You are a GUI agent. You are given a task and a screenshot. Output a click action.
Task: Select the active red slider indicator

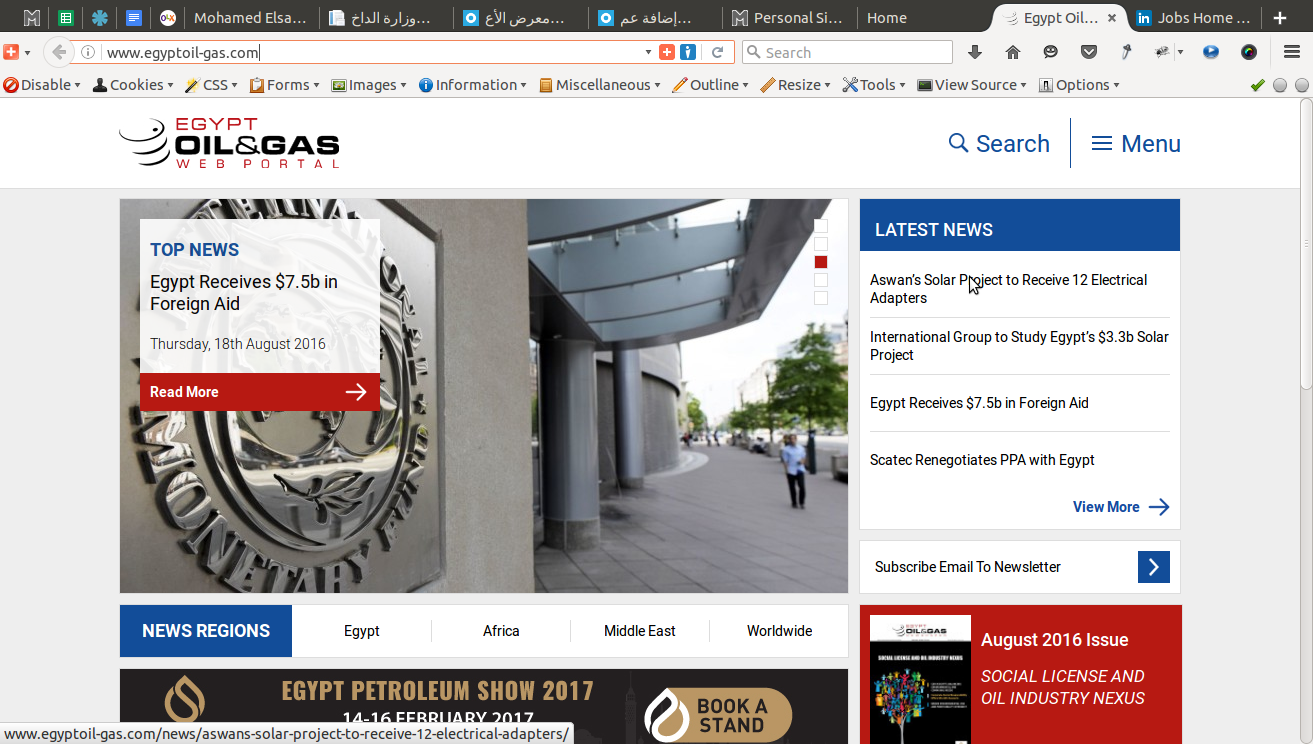[x=821, y=262]
